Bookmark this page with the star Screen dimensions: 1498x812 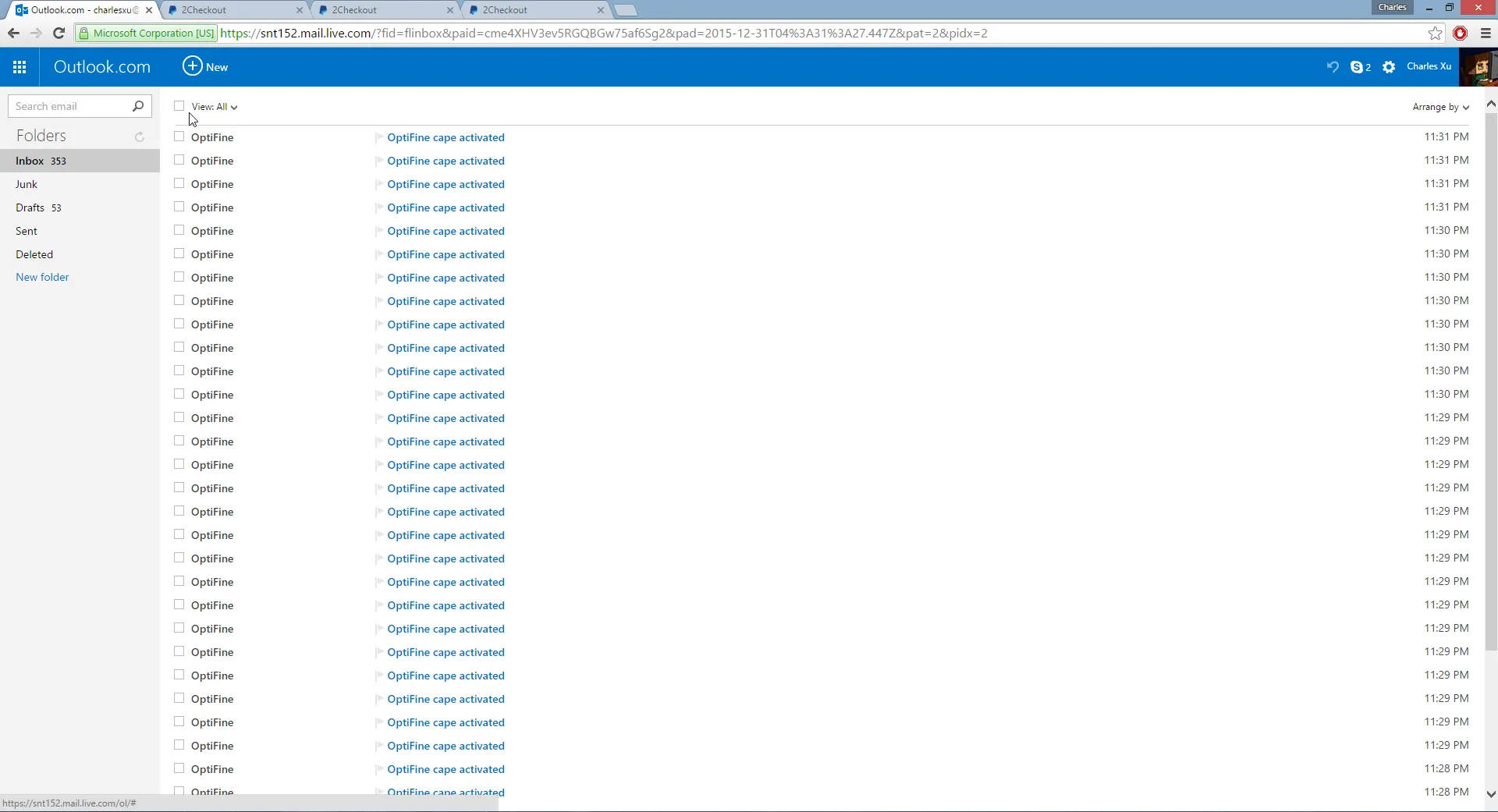pos(1436,33)
